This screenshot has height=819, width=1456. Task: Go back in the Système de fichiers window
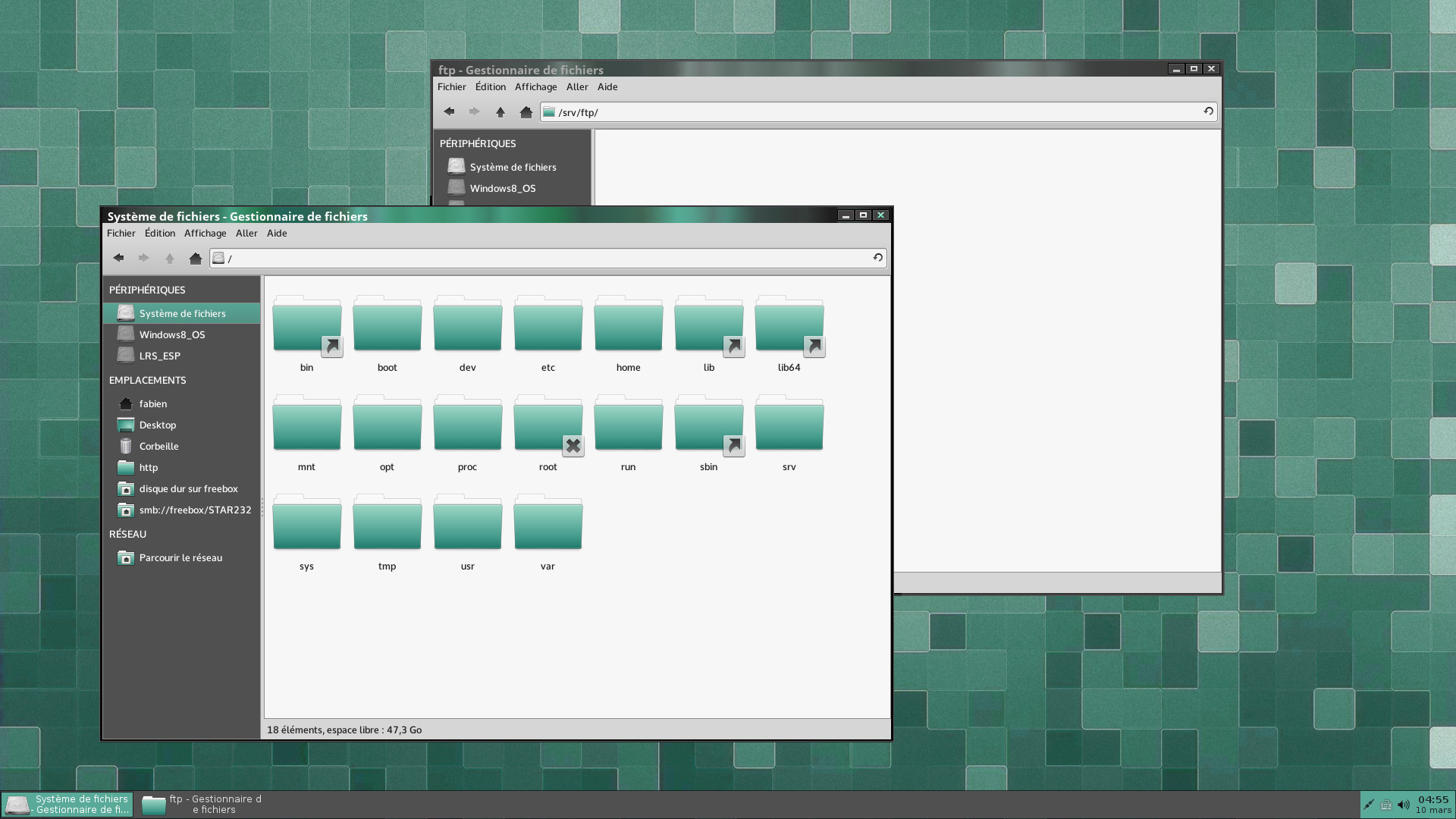(x=118, y=258)
